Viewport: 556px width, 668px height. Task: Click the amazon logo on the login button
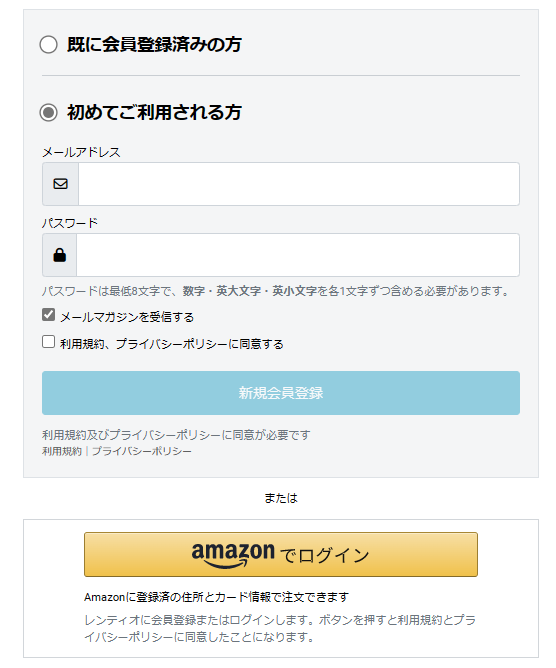(x=233, y=555)
